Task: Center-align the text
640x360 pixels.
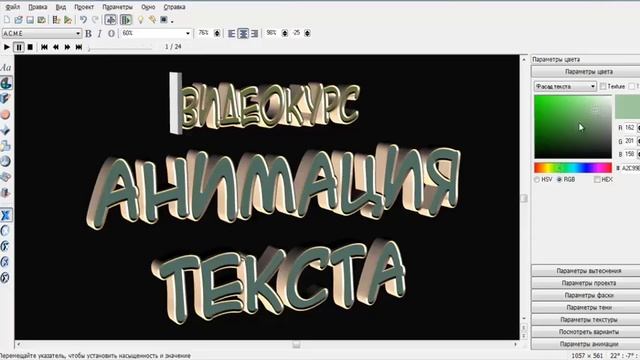Action: point(243,33)
